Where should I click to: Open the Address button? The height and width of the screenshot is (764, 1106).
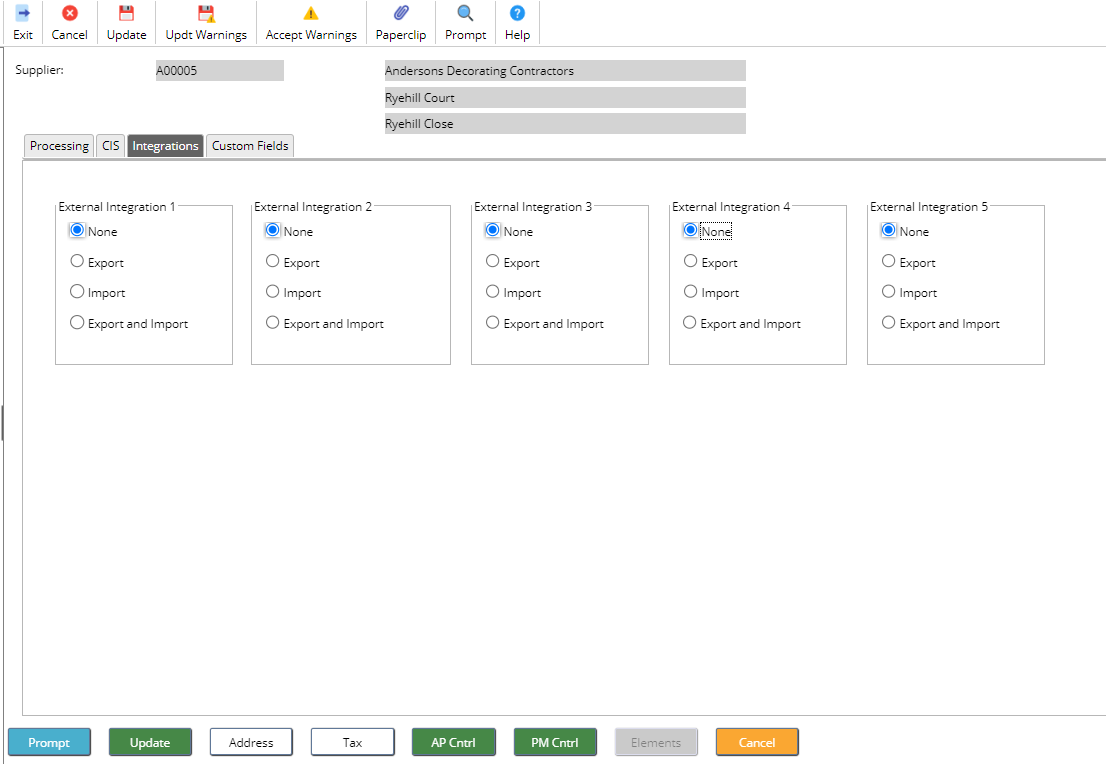251,742
